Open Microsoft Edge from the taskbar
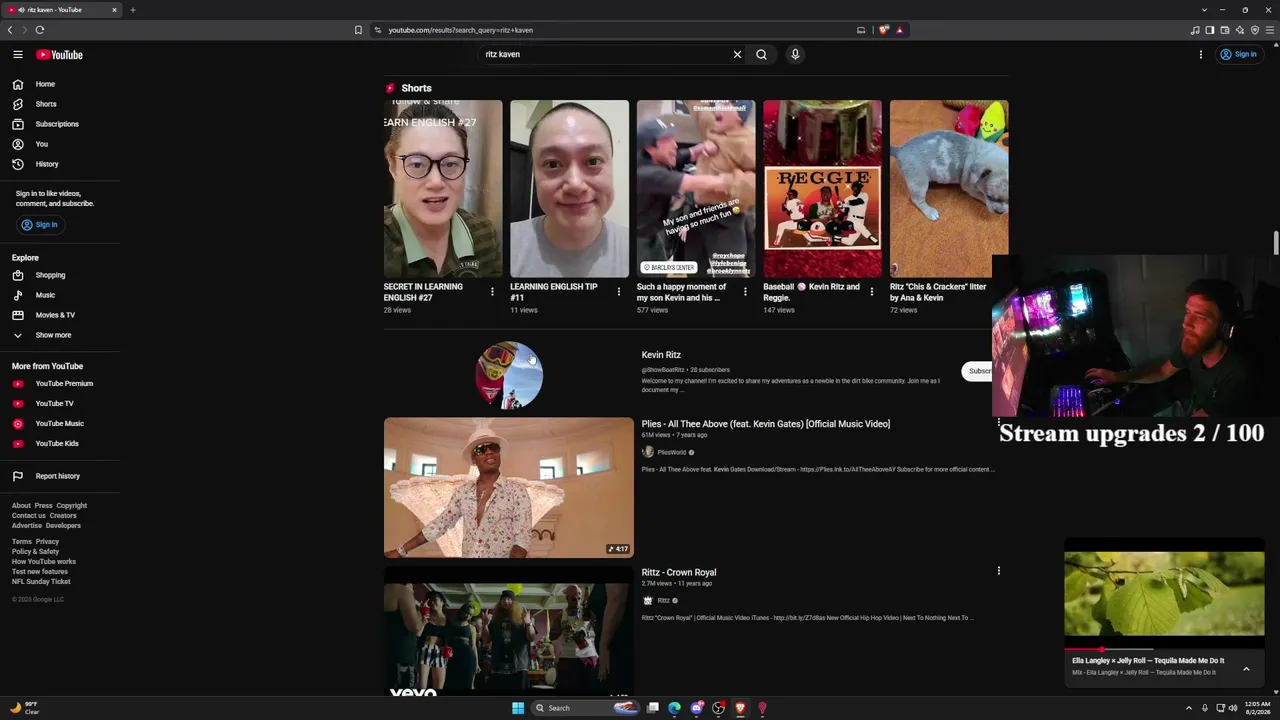 point(675,708)
